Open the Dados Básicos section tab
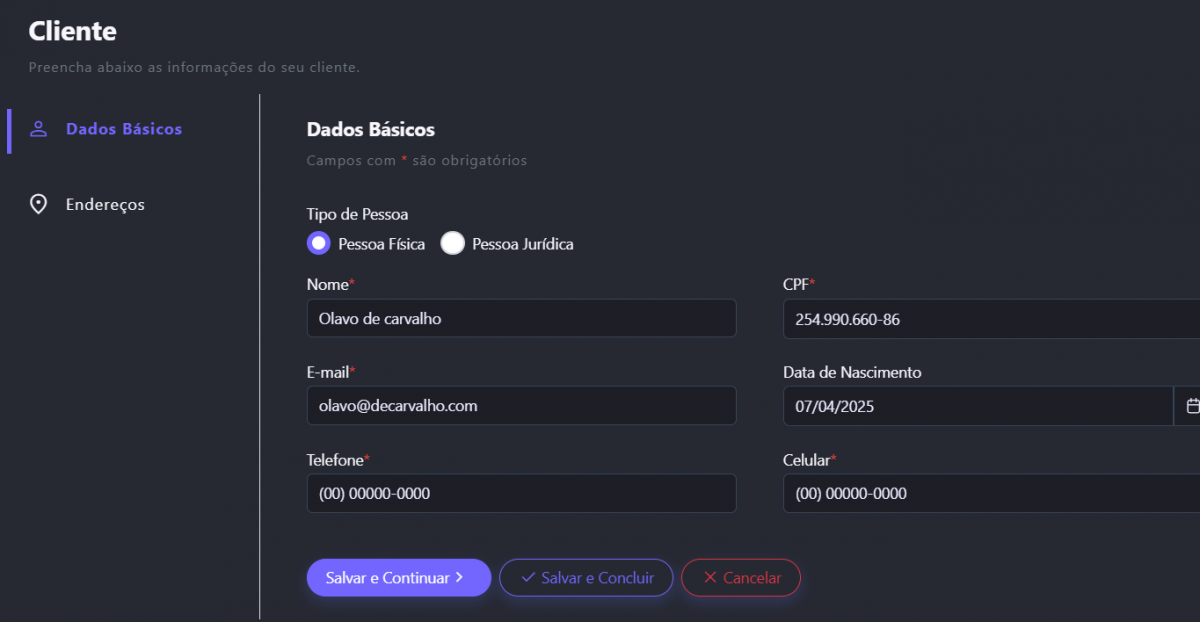This screenshot has height=622, width=1200. (x=124, y=129)
